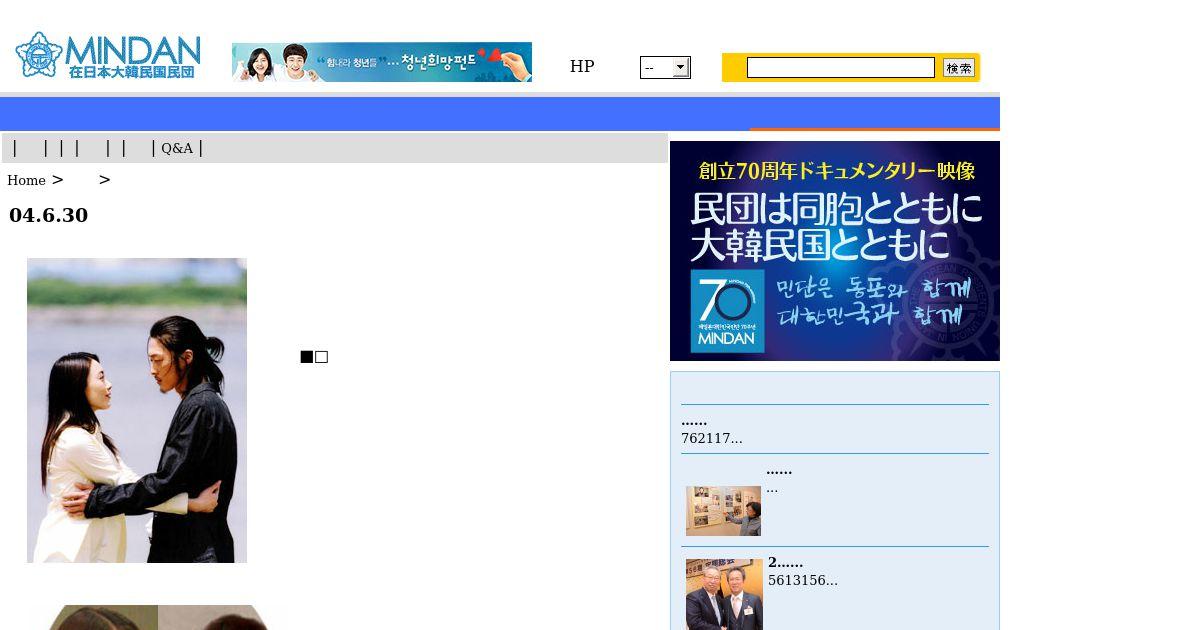Image resolution: width=1200 pixels, height=630 pixels.
Task: Select the 04.6.30 article date heading
Action: 49,215
